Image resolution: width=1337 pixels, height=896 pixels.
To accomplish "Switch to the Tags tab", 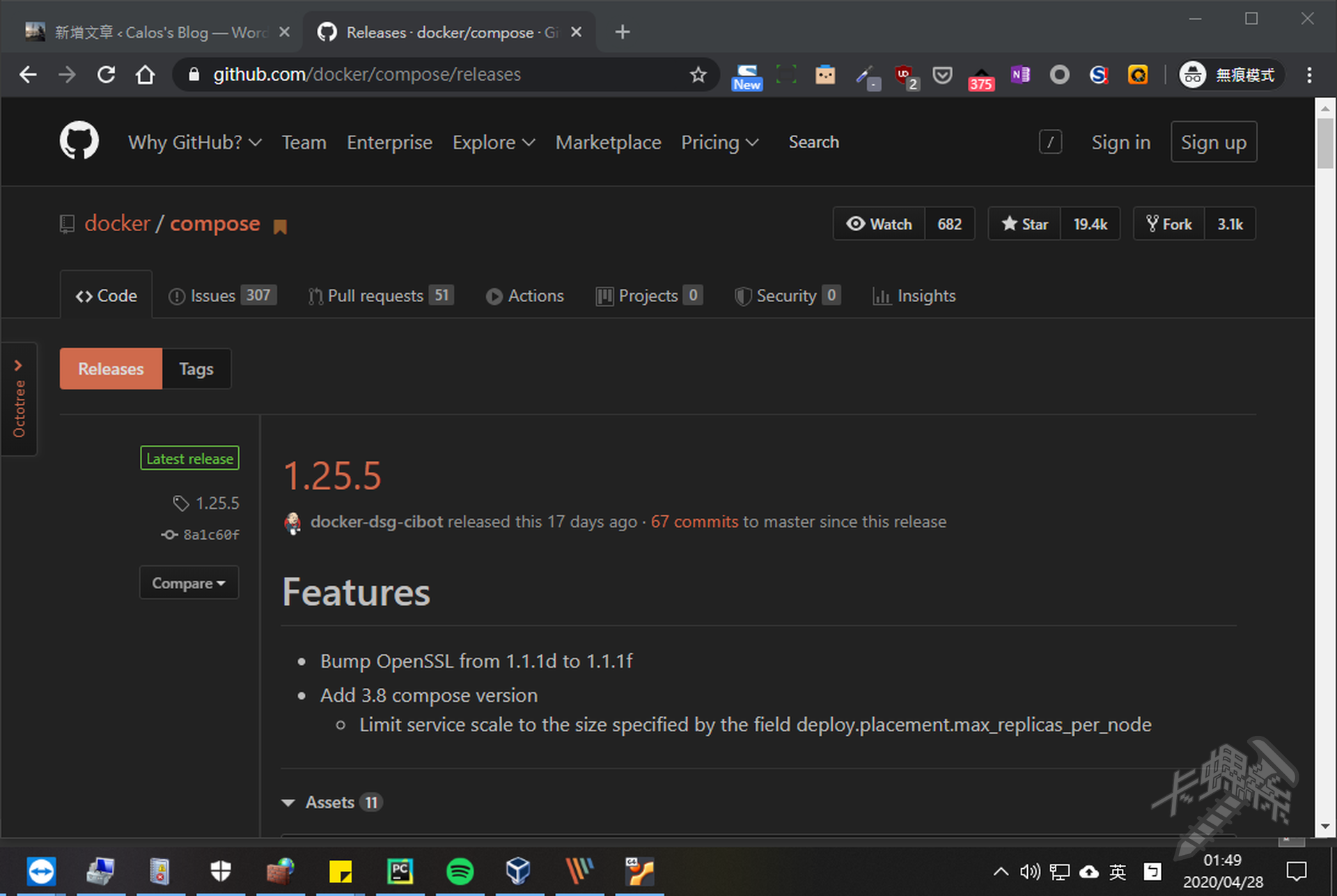I will click(196, 369).
